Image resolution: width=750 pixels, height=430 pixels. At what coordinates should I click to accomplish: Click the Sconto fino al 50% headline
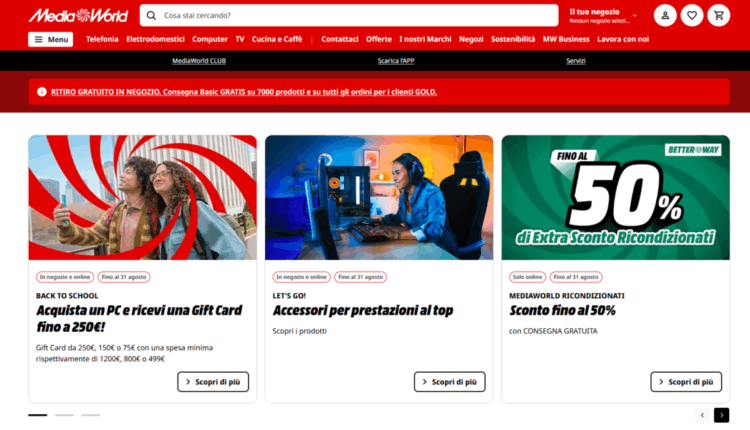(562, 310)
